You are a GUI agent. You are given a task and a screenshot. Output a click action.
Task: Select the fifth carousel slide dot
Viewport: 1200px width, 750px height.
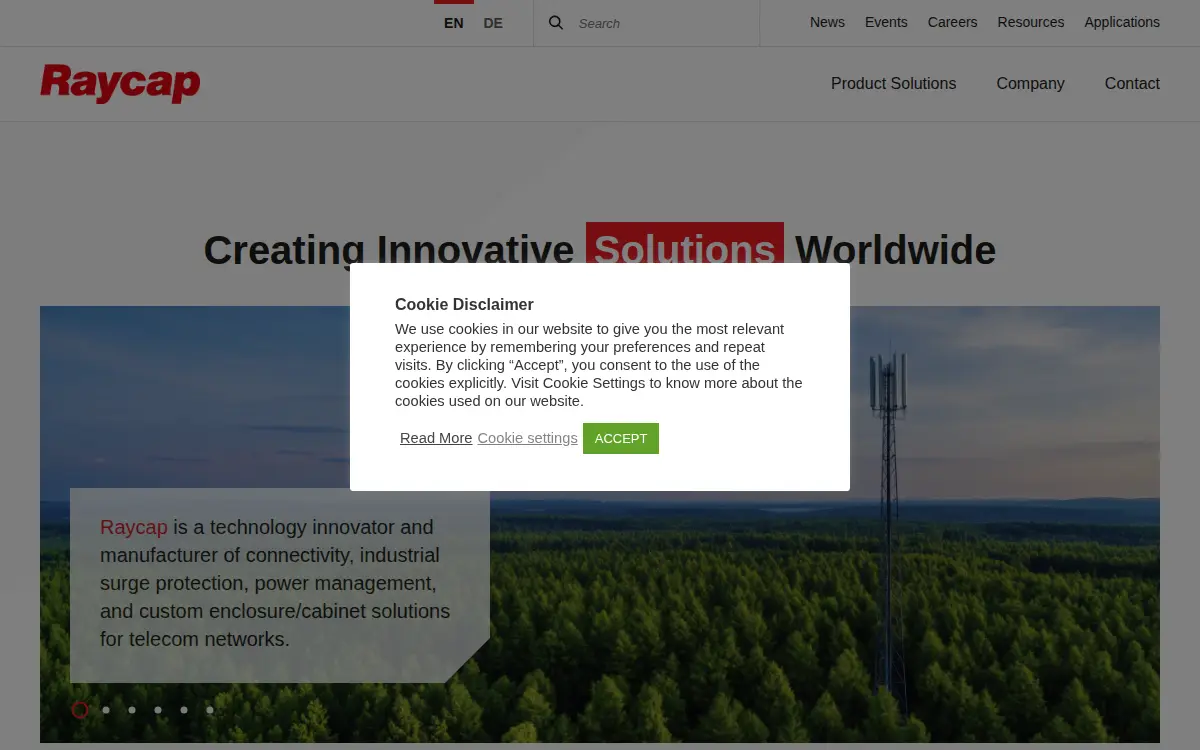(184, 710)
